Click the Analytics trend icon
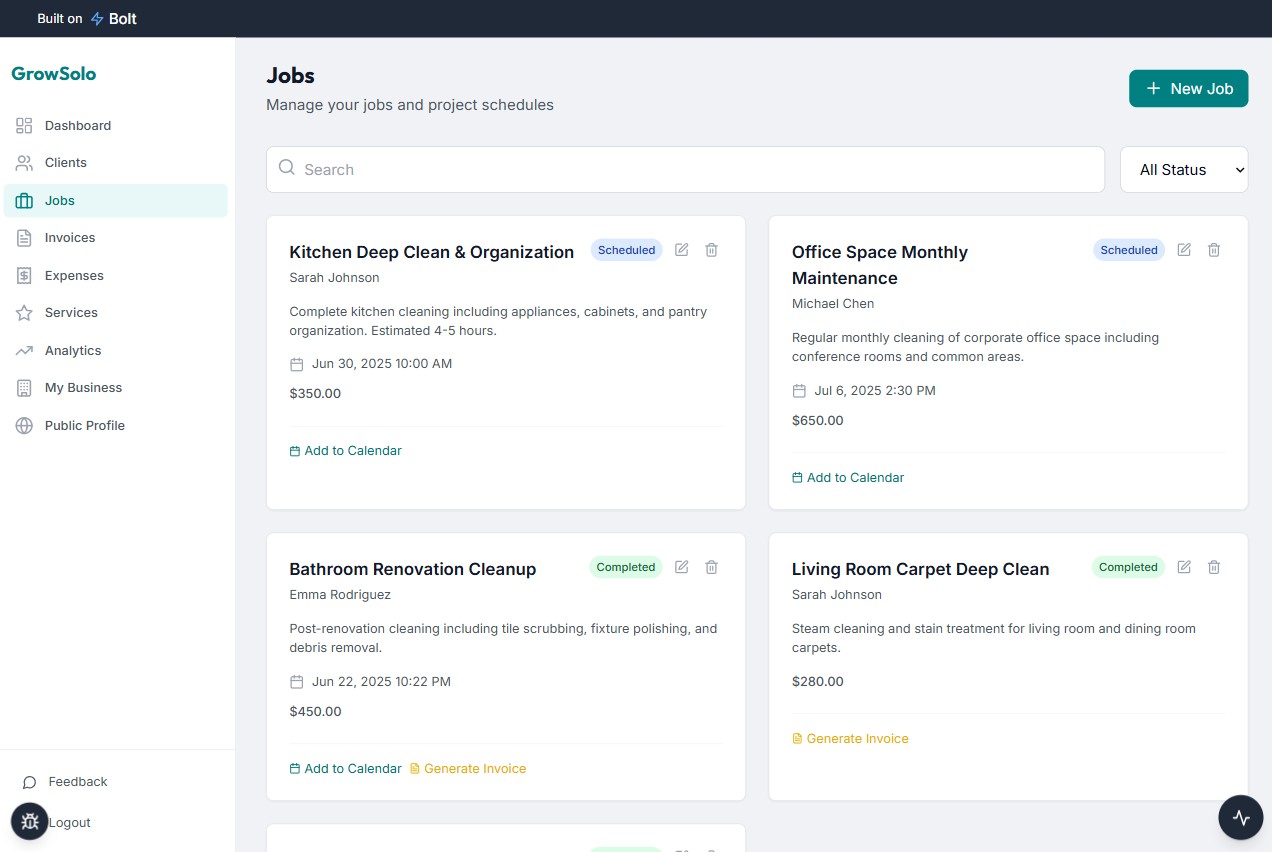This screenshot has height=852, width=1272. tap(24, 350)
